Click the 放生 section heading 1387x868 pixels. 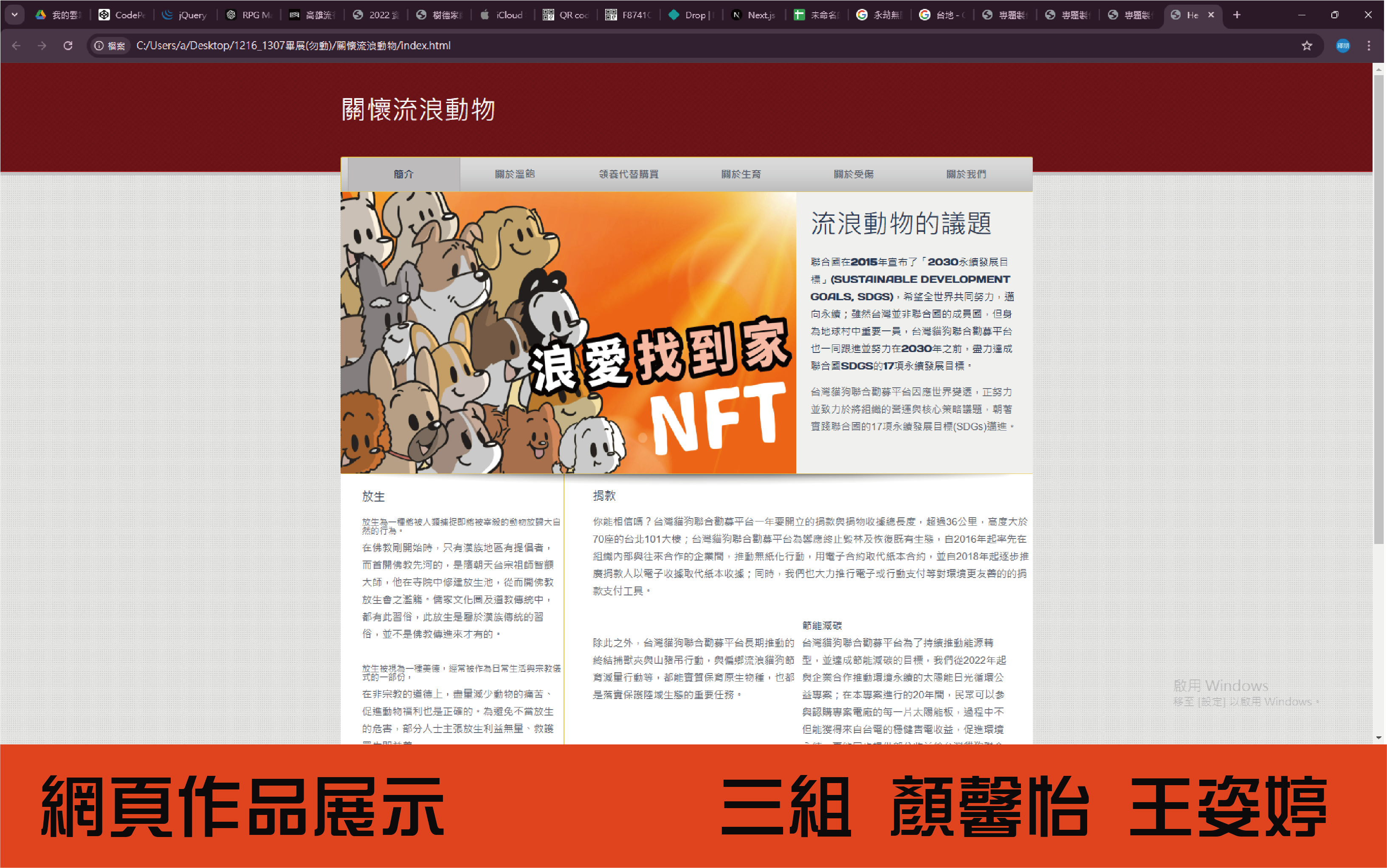(x=373, y=496)
